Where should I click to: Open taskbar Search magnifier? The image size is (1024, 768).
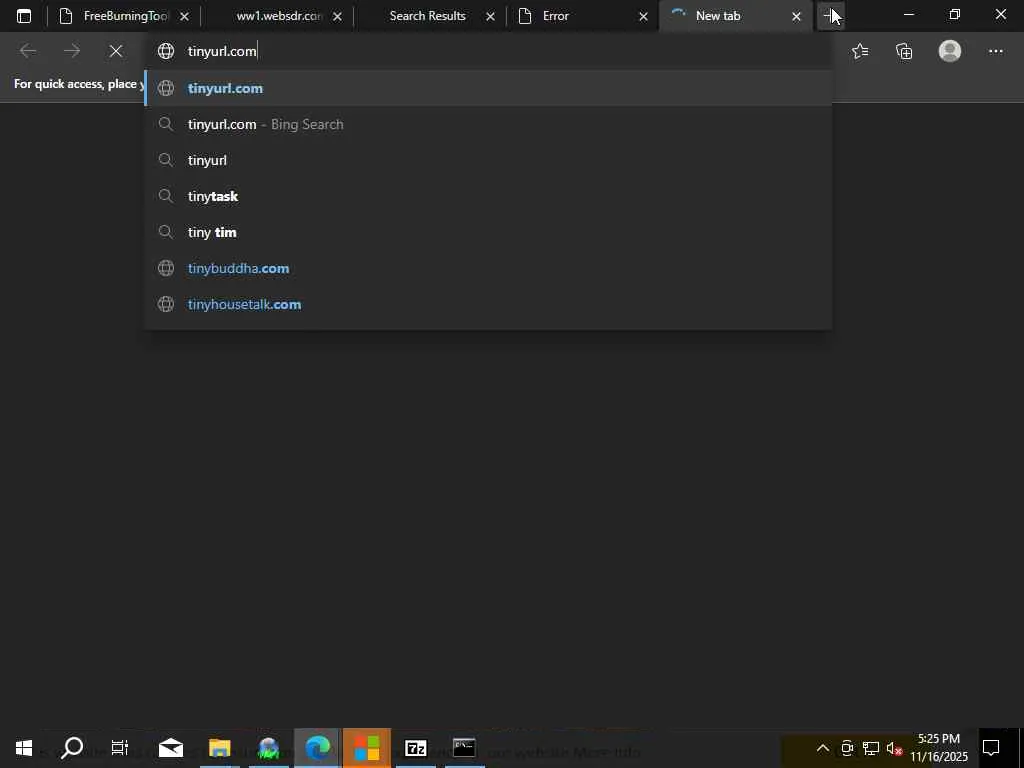click(x=72, y=748)
